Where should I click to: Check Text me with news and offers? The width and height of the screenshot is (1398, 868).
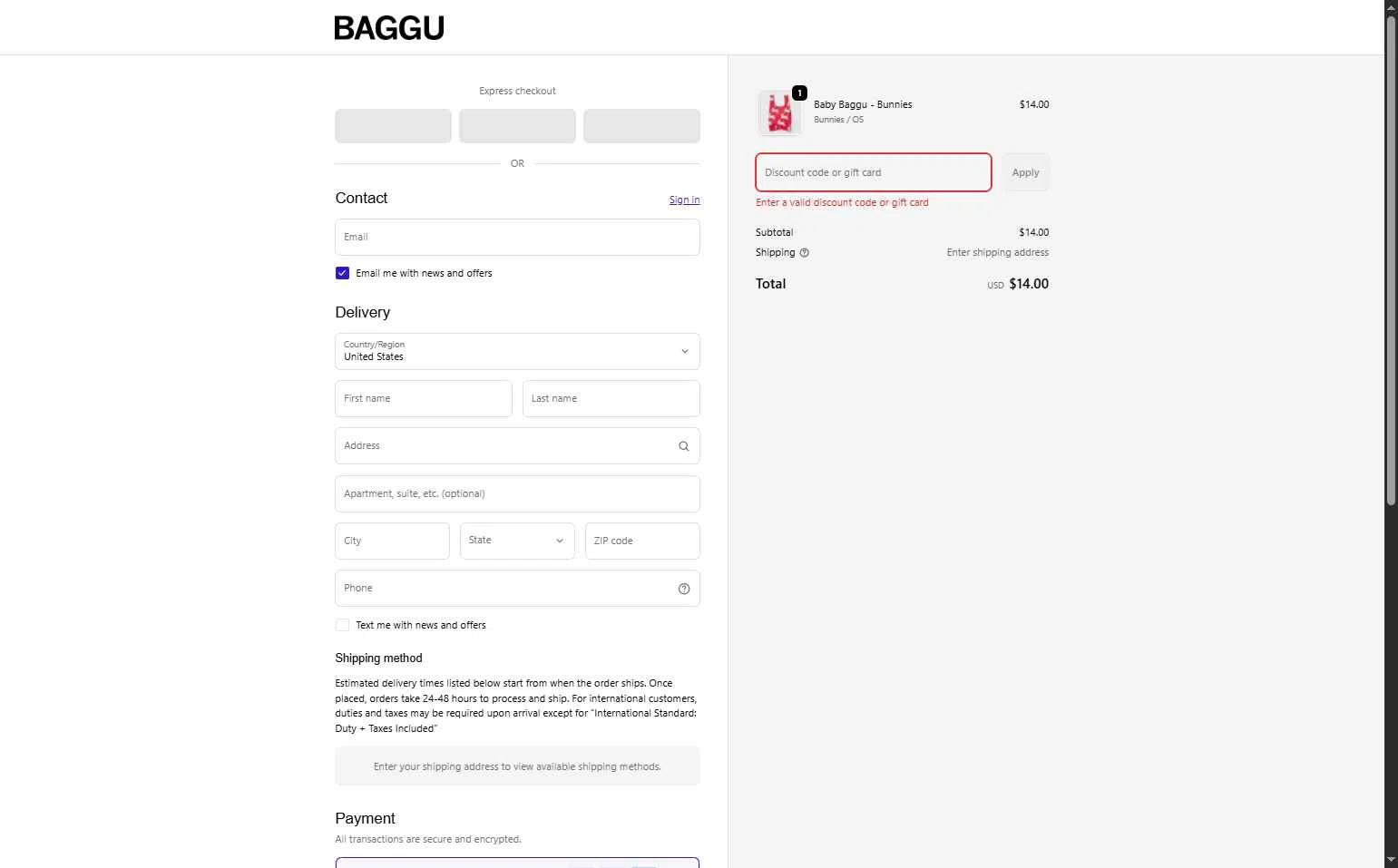(x=342, y=625)
